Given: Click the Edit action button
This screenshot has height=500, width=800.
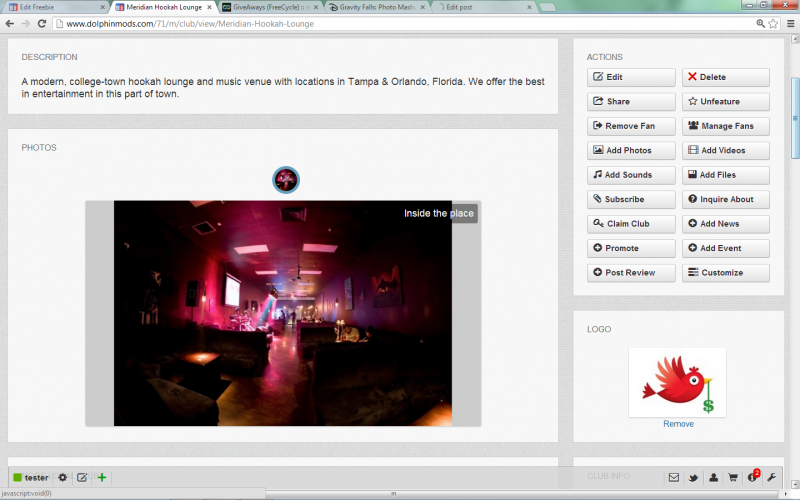Looking at the screenshot, I should coord(631,77).
